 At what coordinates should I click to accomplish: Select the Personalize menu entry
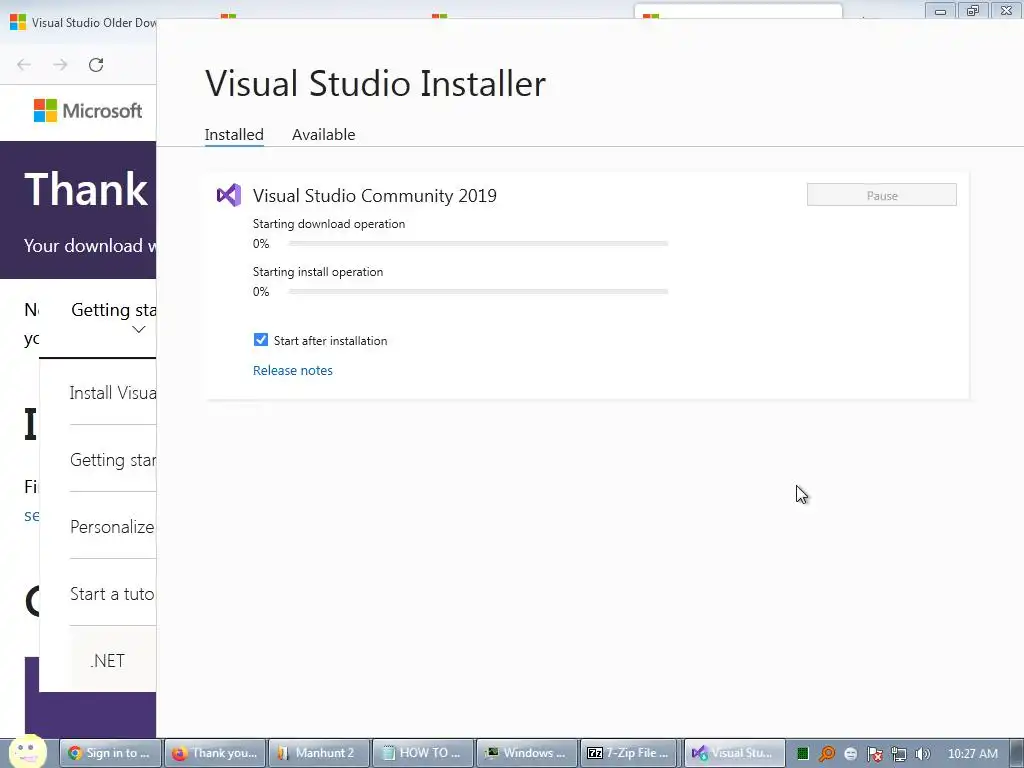point(112,527)
